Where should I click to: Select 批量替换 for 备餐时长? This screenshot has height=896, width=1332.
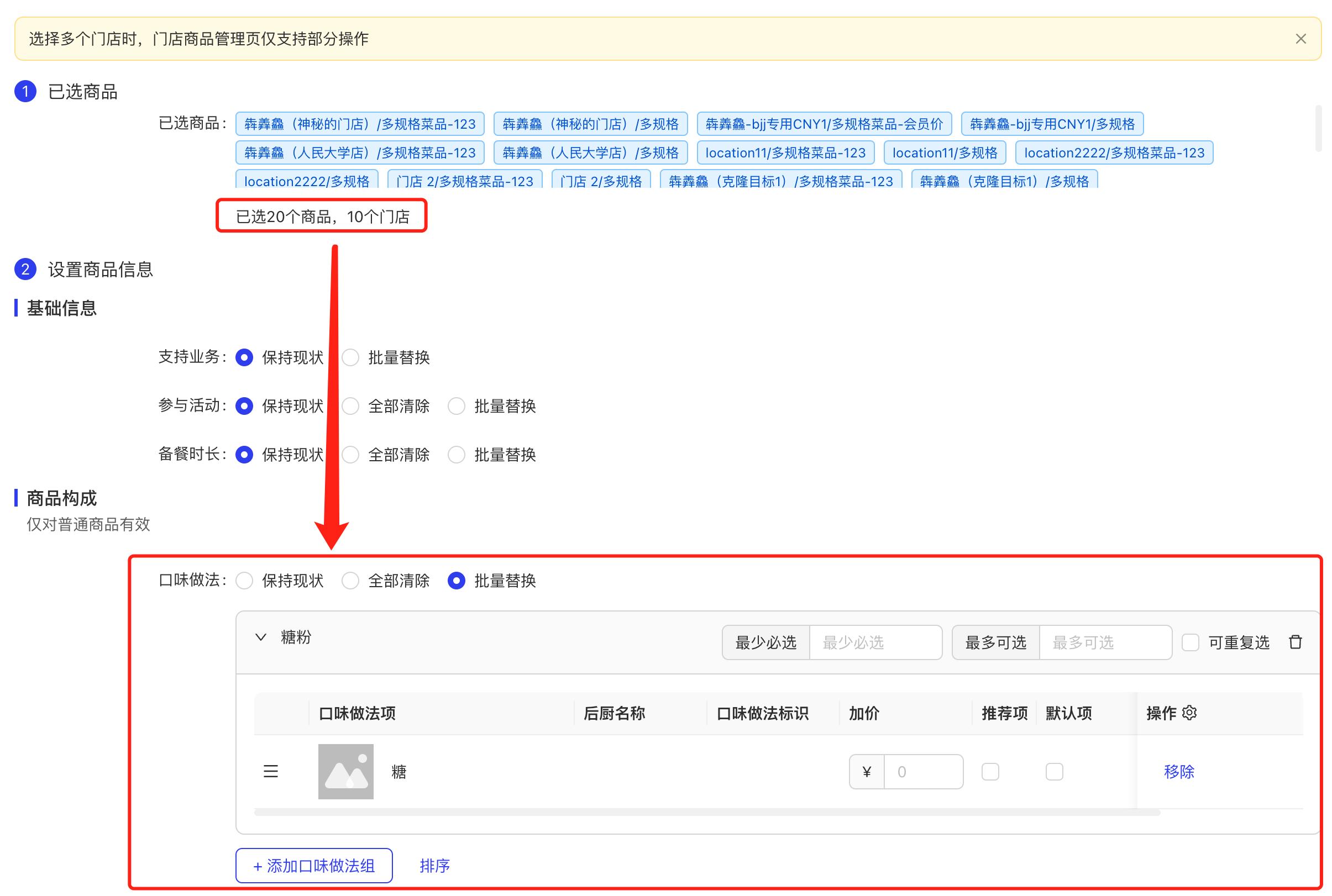click(456, 455)
